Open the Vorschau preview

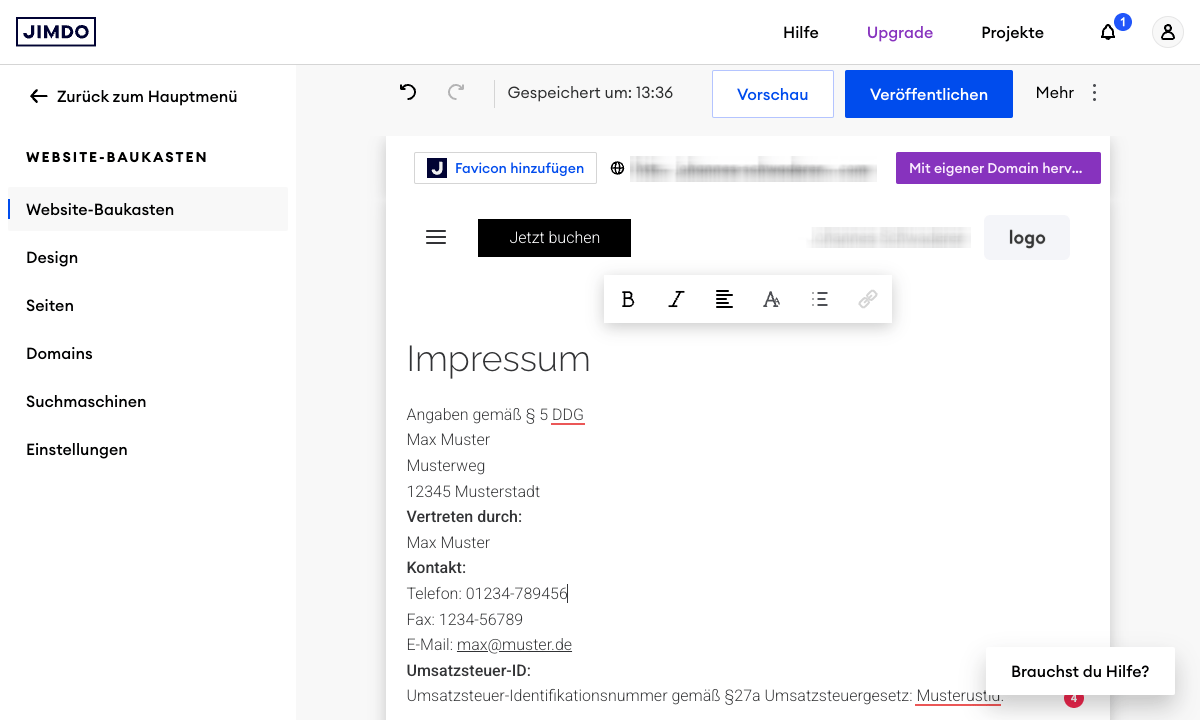click(772, 94)
